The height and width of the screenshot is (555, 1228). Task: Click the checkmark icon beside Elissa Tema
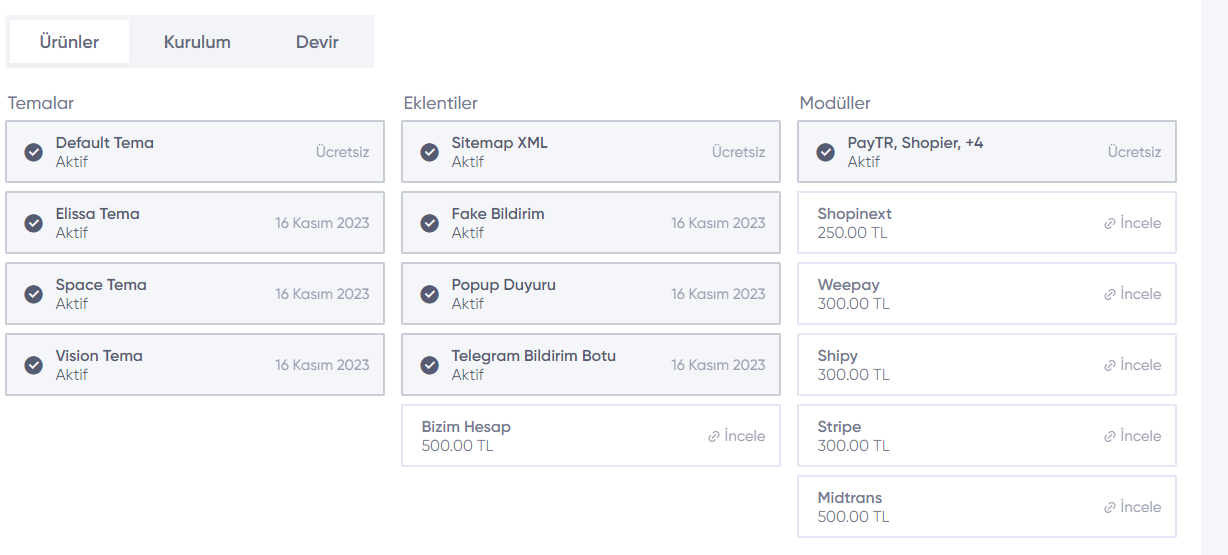34,223
